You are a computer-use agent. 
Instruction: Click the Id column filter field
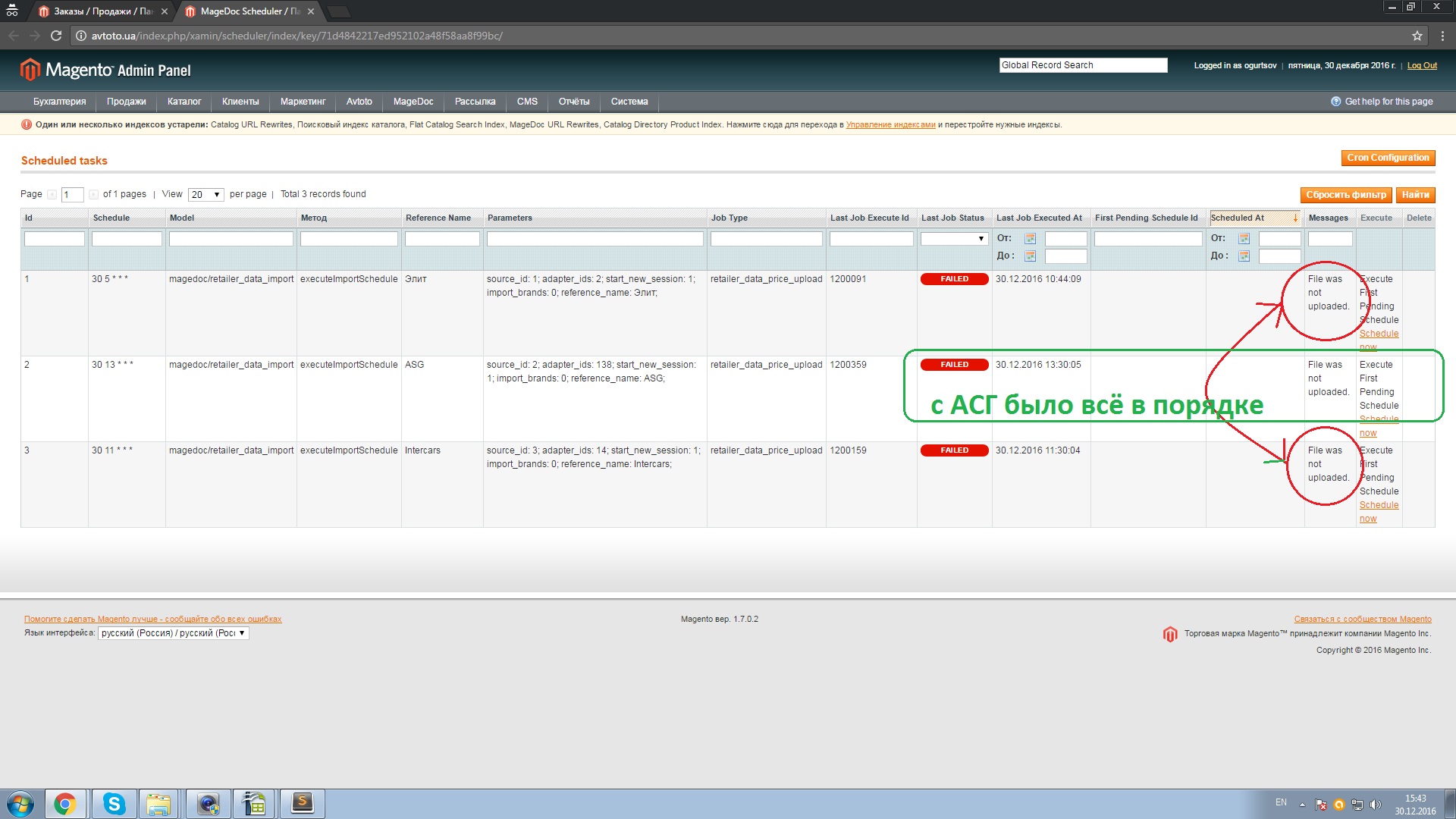(55, 239)
